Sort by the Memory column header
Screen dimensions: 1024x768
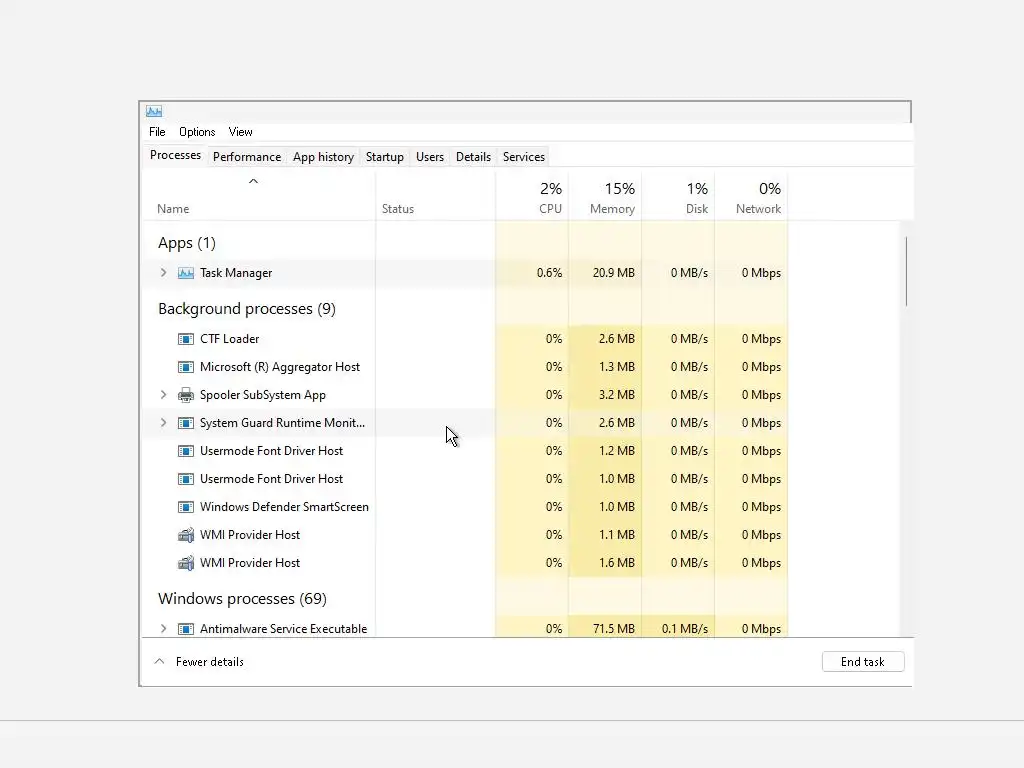click(x=605, y=197)
